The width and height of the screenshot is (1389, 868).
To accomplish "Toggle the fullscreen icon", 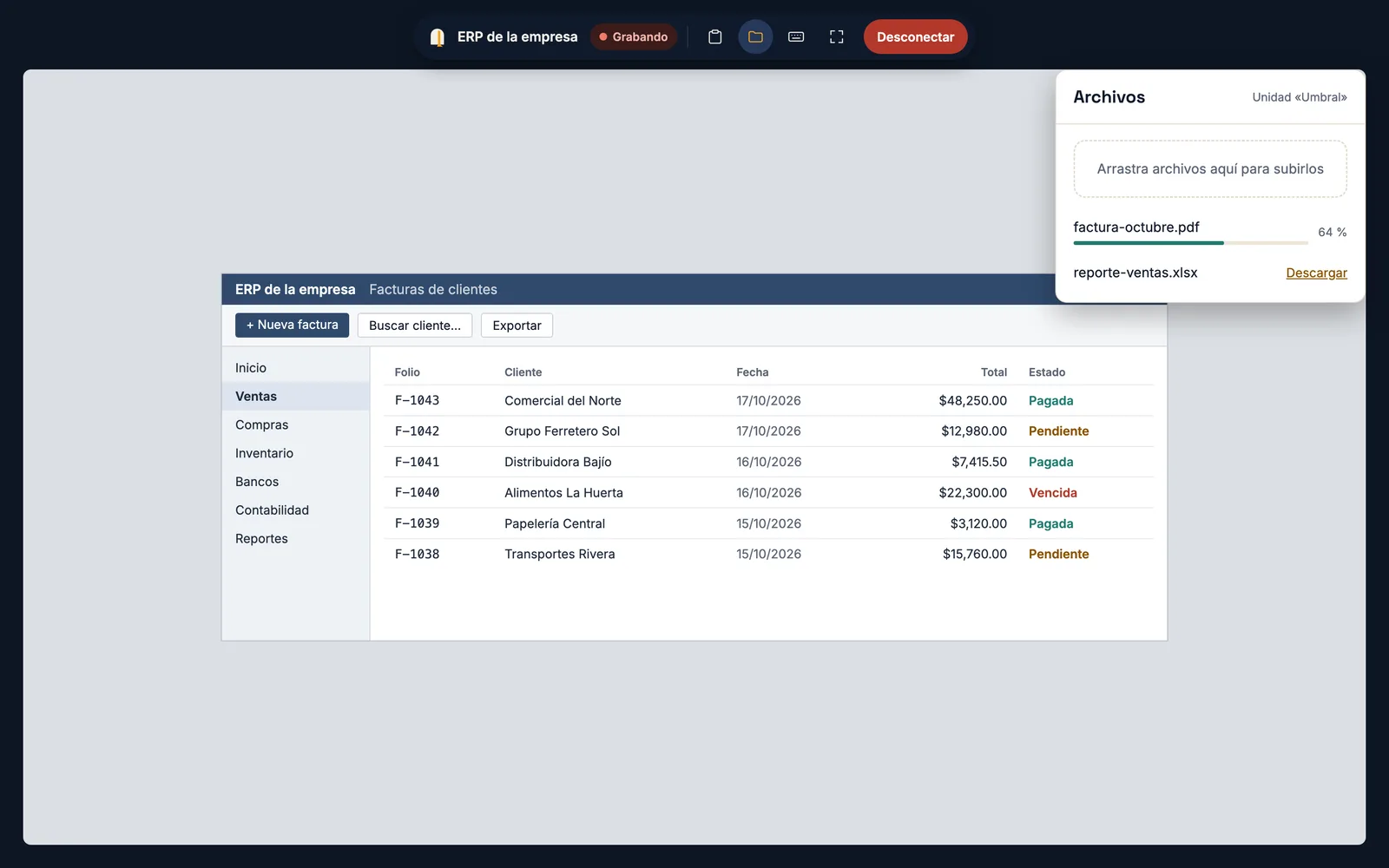I will click(837, 36).
